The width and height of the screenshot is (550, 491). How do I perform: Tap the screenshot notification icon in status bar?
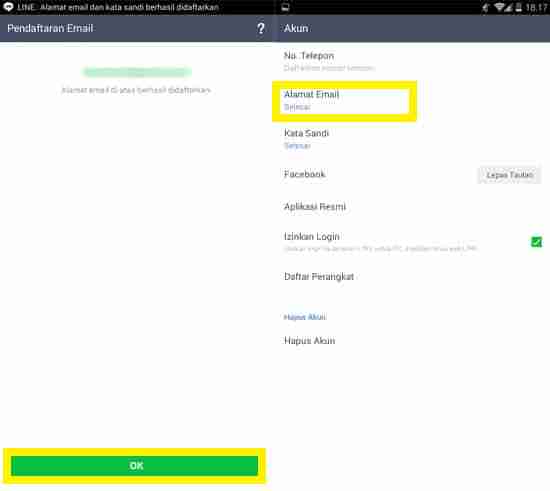coord(286,7)
